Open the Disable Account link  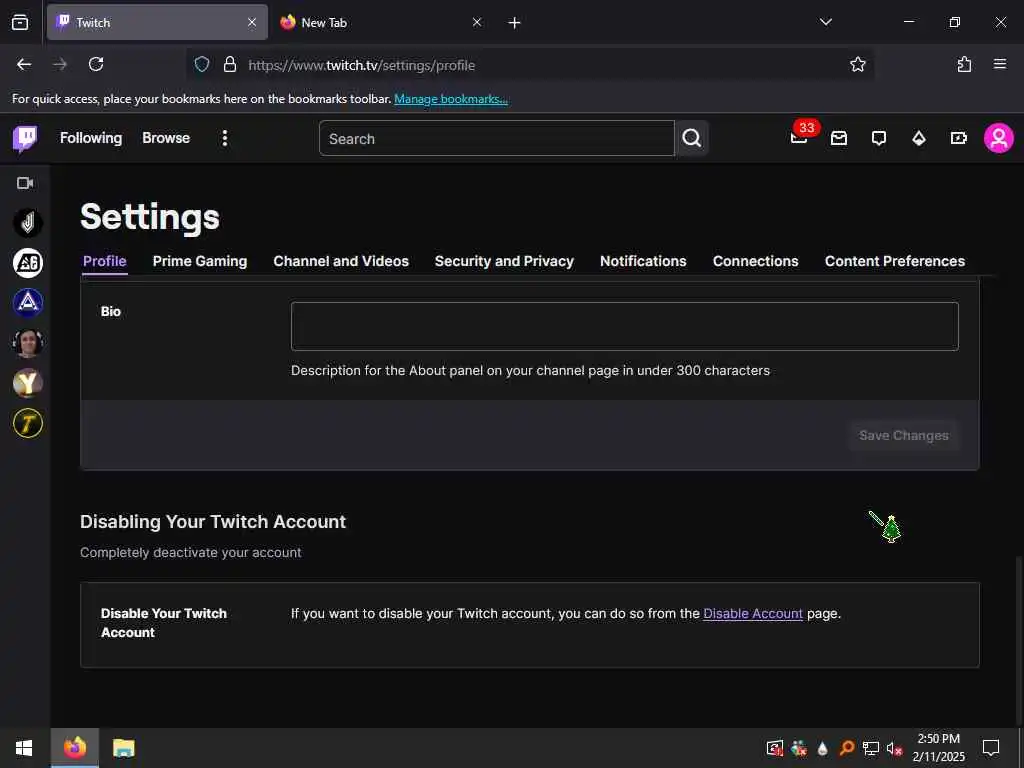[x=753, y=614]
